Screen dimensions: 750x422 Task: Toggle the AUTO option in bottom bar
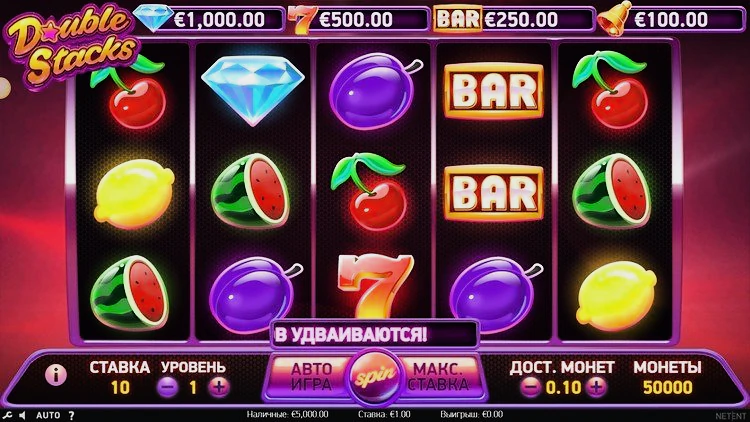pyautogui.click(x=48, y=415)
